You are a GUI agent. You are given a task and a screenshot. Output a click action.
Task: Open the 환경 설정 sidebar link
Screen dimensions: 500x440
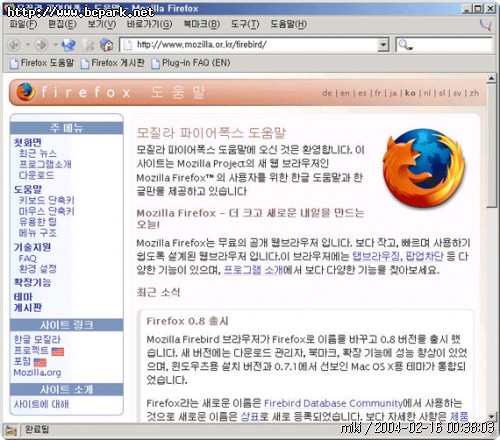tap(37, 269)
